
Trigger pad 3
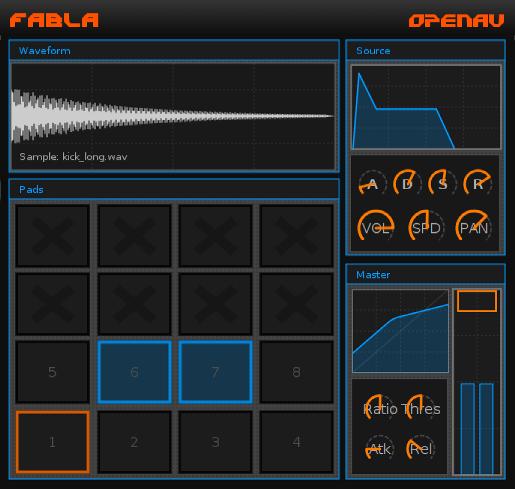tap(215, 442)
